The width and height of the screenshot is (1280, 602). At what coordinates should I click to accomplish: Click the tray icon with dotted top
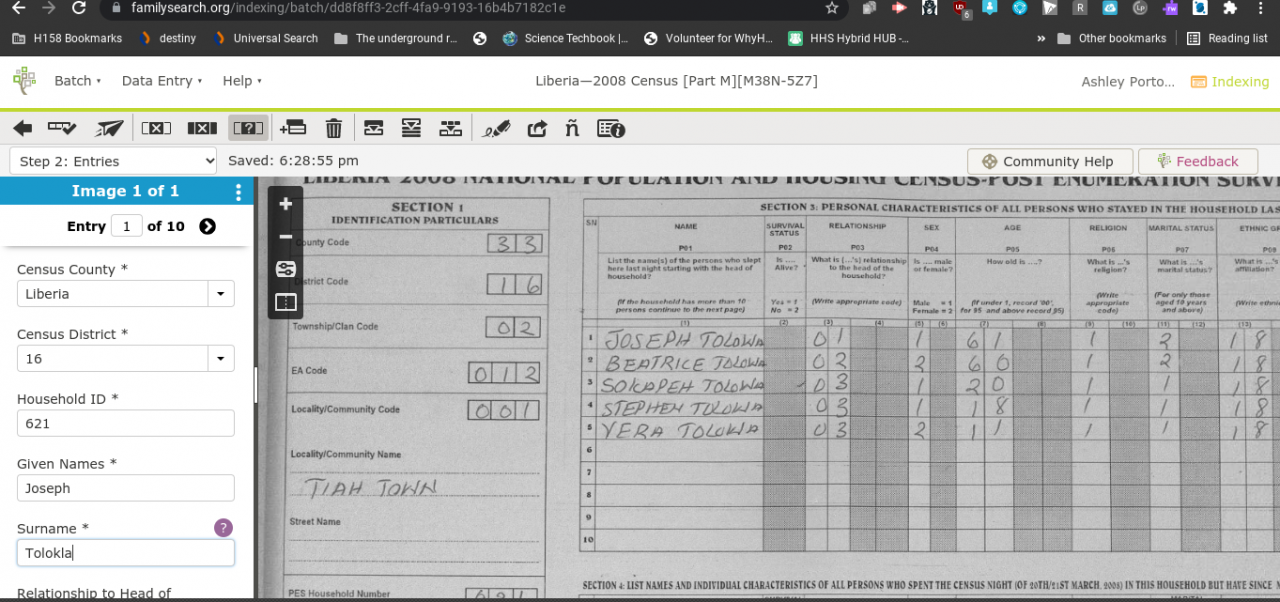pos(451,128)
